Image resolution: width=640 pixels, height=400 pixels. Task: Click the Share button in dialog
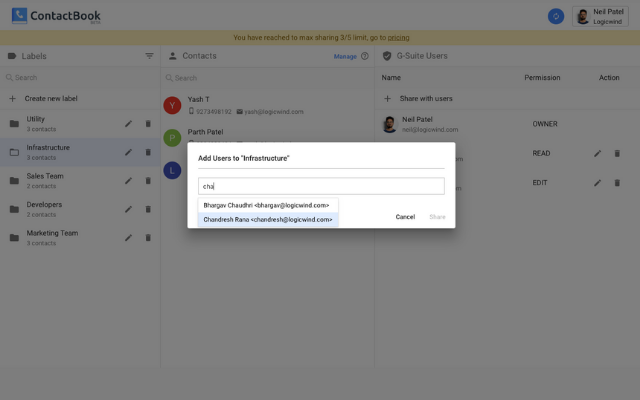[x=437, y=217]
